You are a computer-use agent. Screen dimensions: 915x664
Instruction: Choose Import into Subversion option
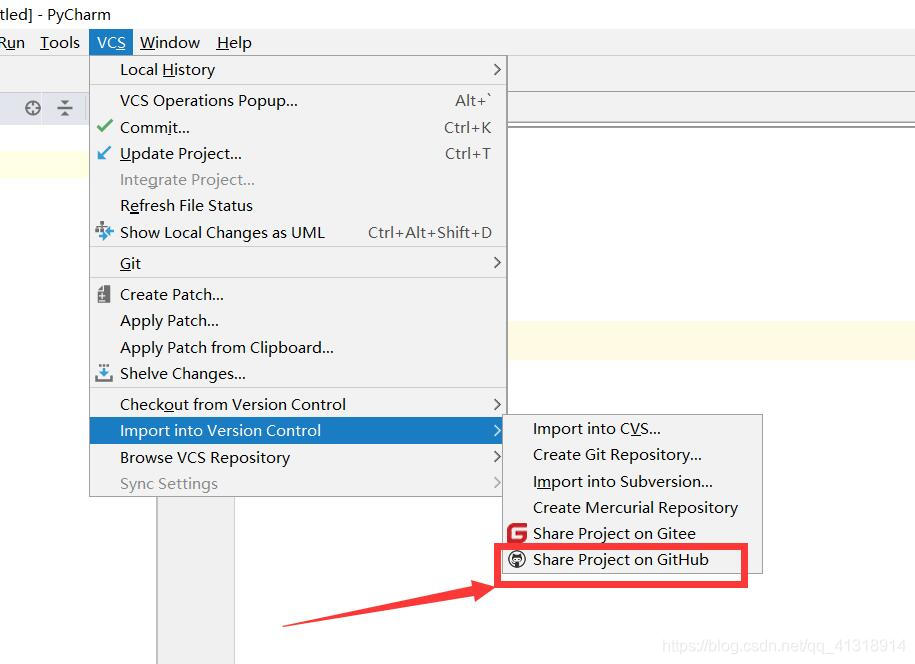pos(633,481)
